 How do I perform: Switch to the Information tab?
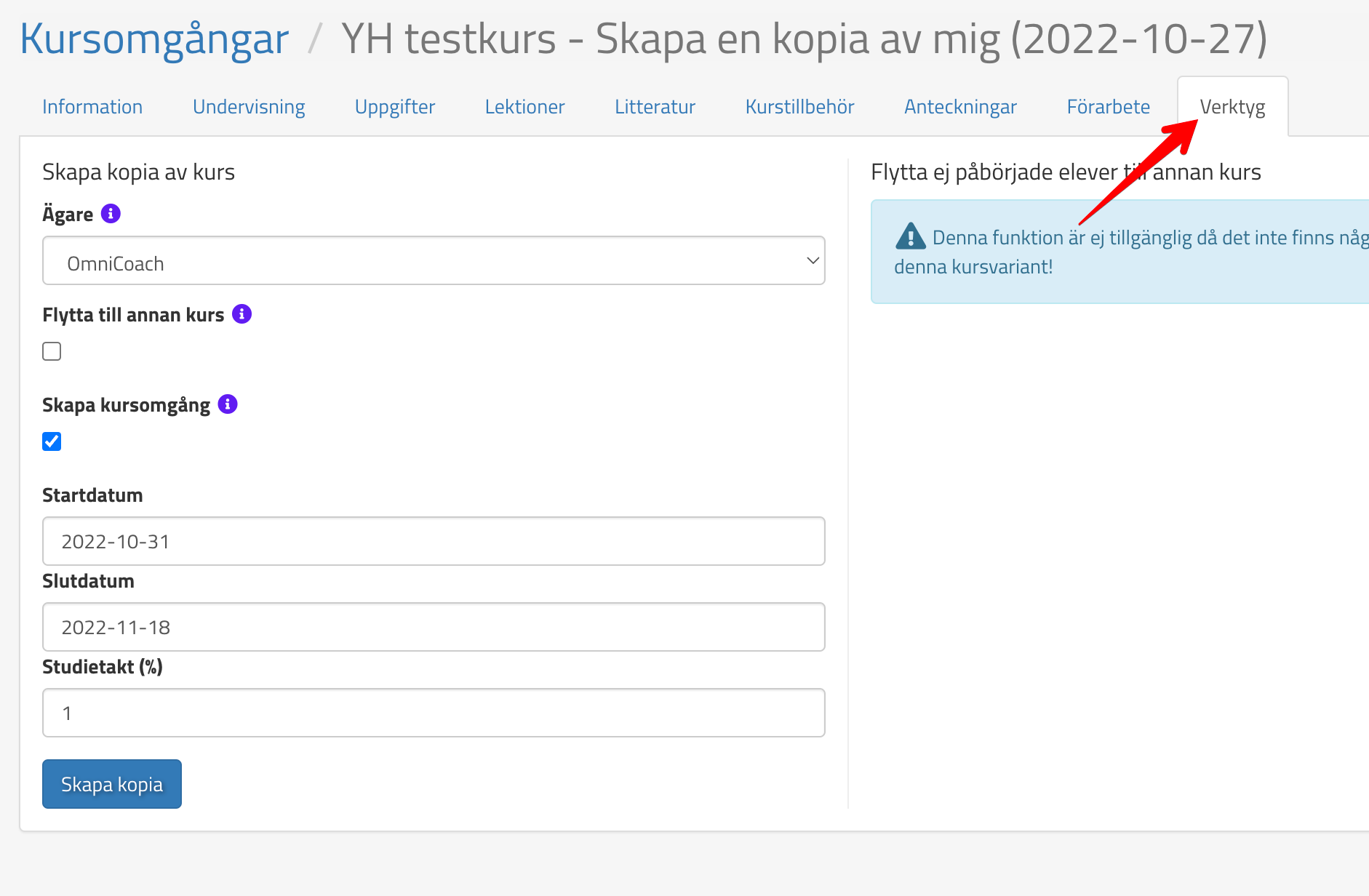point(92,107)
